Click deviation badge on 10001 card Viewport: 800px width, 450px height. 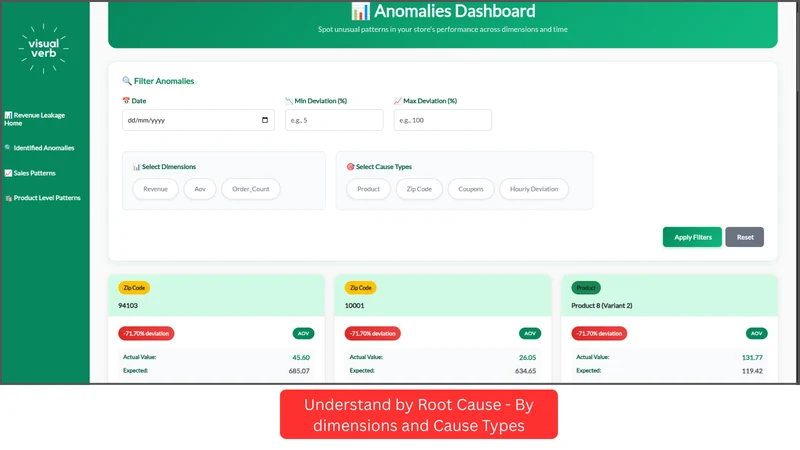[x=373, y=334]
